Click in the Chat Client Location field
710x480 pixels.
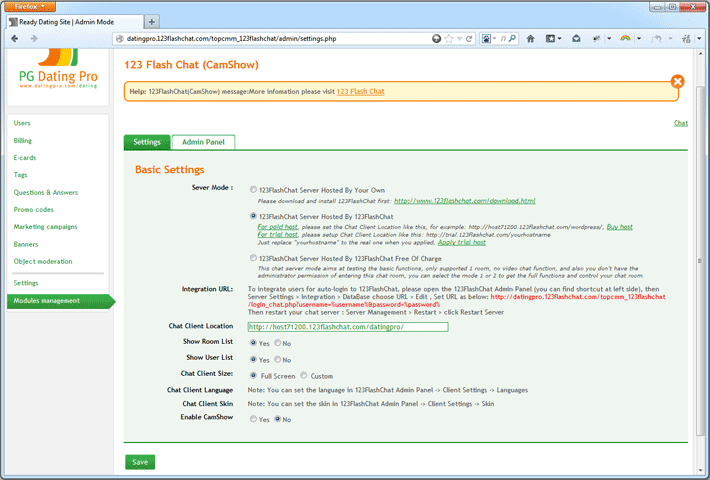[x=346, y=327]
